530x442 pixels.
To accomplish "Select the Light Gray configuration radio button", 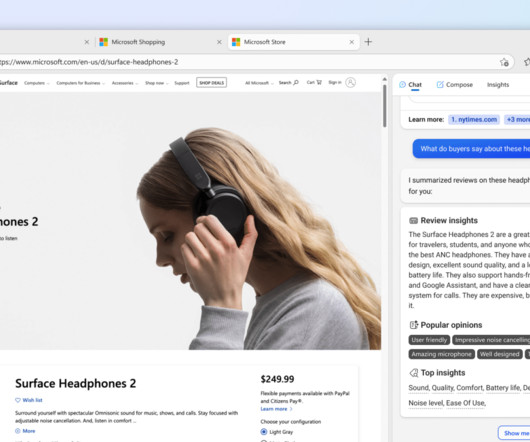I will click(264, 432).
